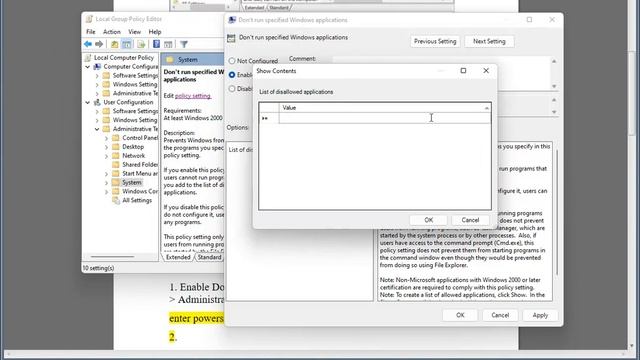
Task: Open the File menu
Action: click(91, 31)
